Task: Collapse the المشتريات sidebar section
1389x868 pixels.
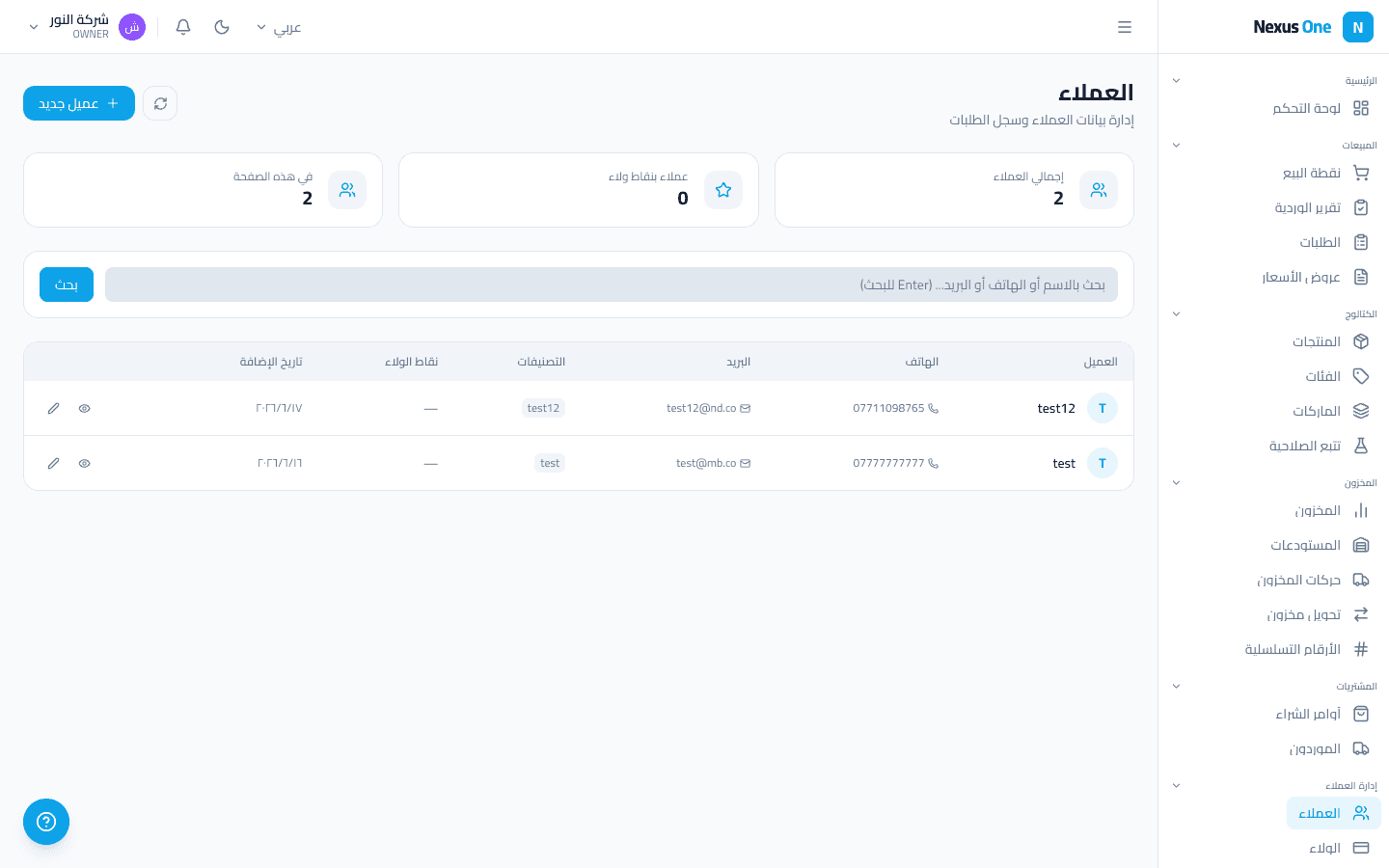Action: click(x=1176, y=686)
